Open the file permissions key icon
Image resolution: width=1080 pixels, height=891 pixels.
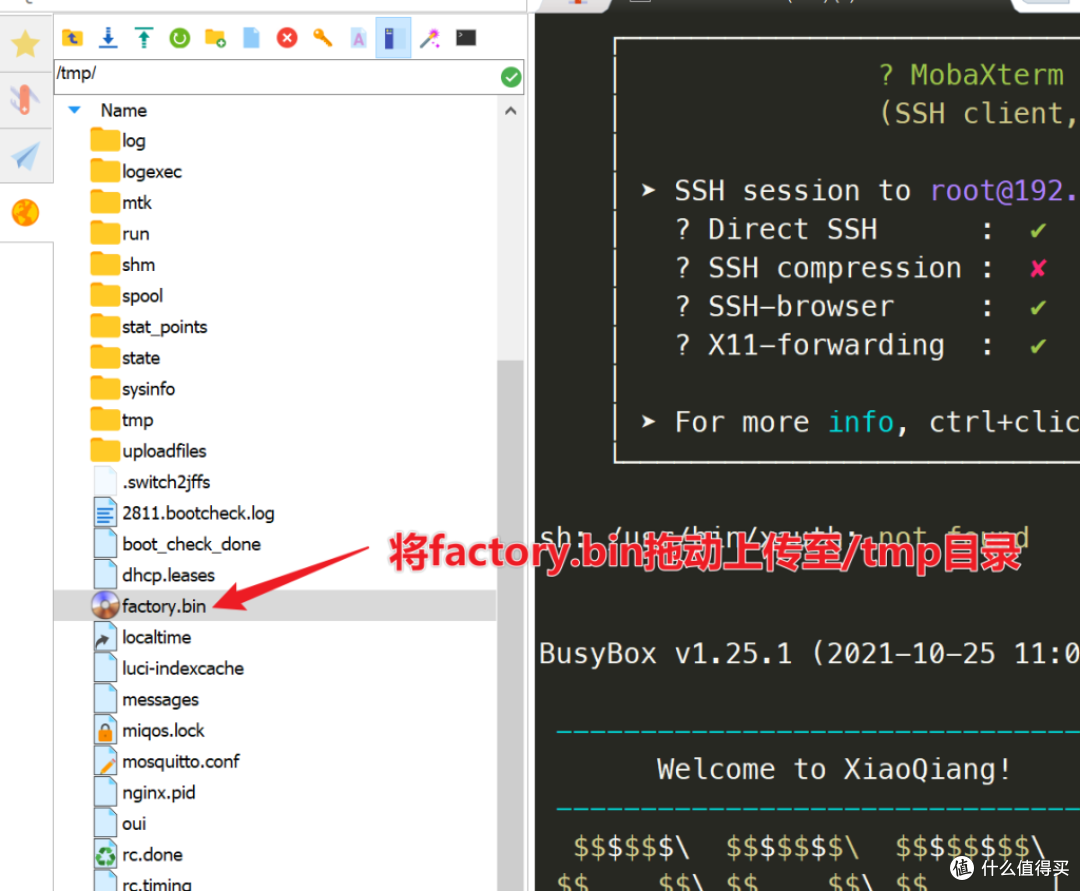(322, 37)
